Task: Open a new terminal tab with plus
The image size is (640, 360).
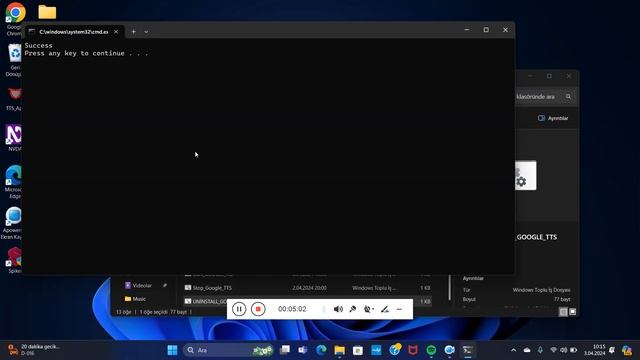Action: point(133,31)
